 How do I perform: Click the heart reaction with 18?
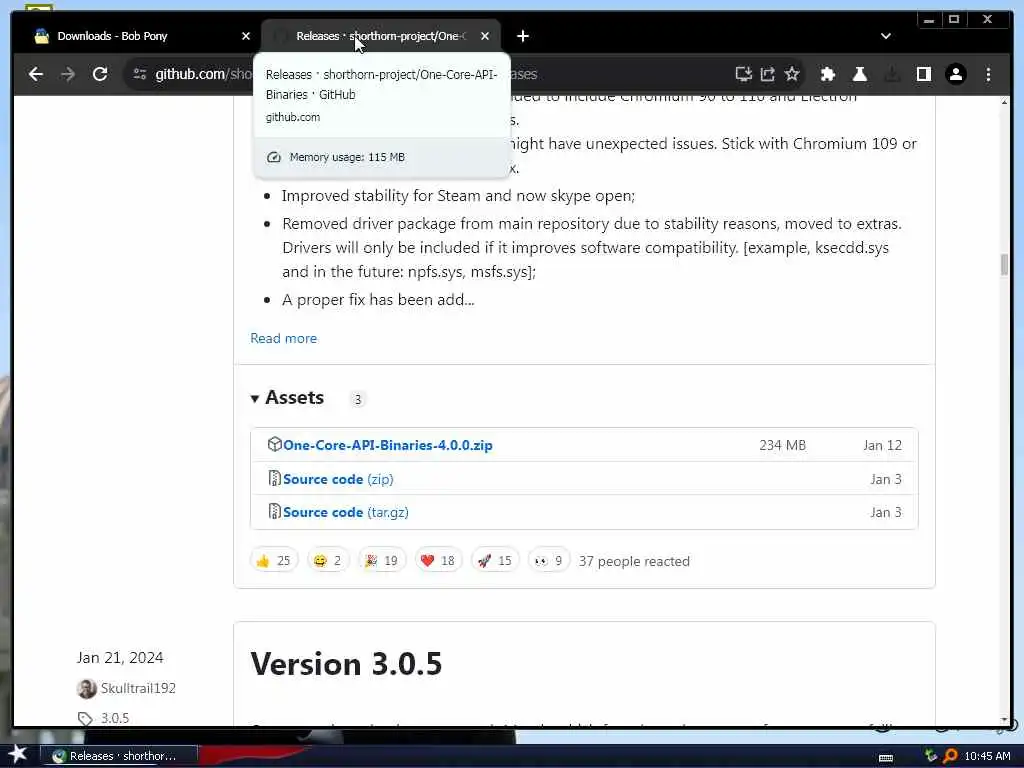[438, 560]
